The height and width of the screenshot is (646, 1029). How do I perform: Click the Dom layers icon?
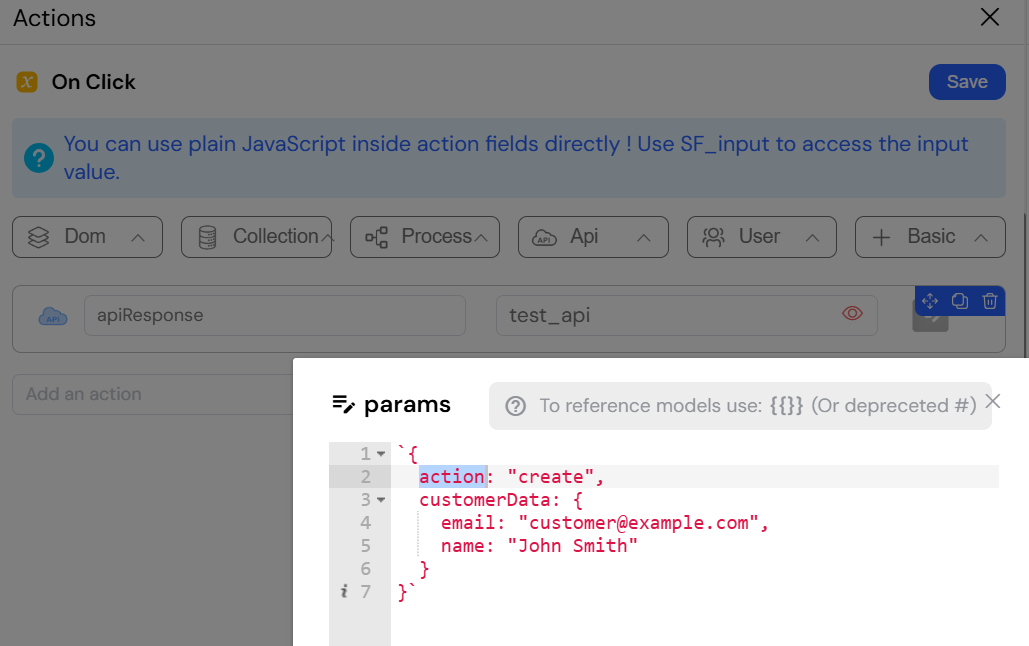[x=39, y=237]
